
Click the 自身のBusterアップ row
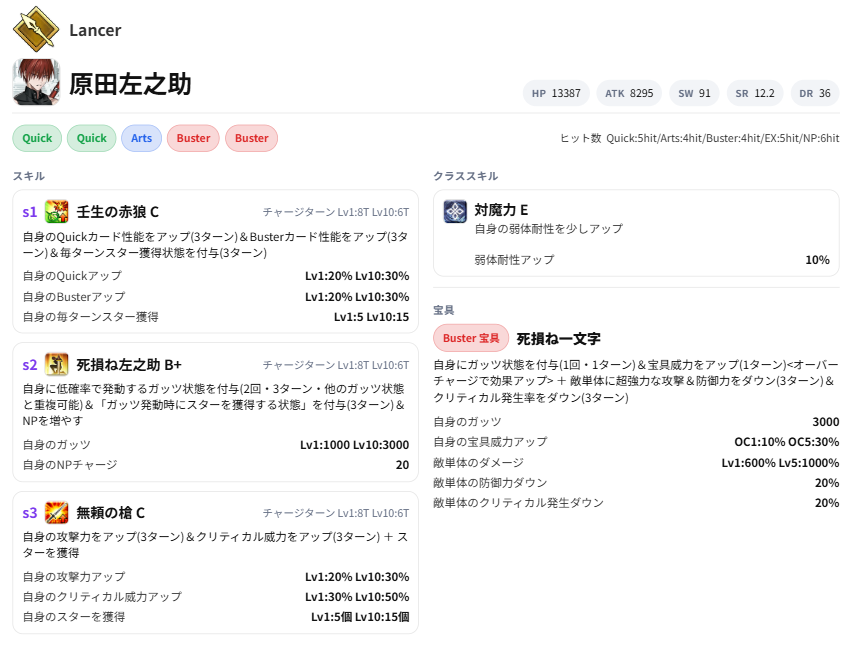216,297
